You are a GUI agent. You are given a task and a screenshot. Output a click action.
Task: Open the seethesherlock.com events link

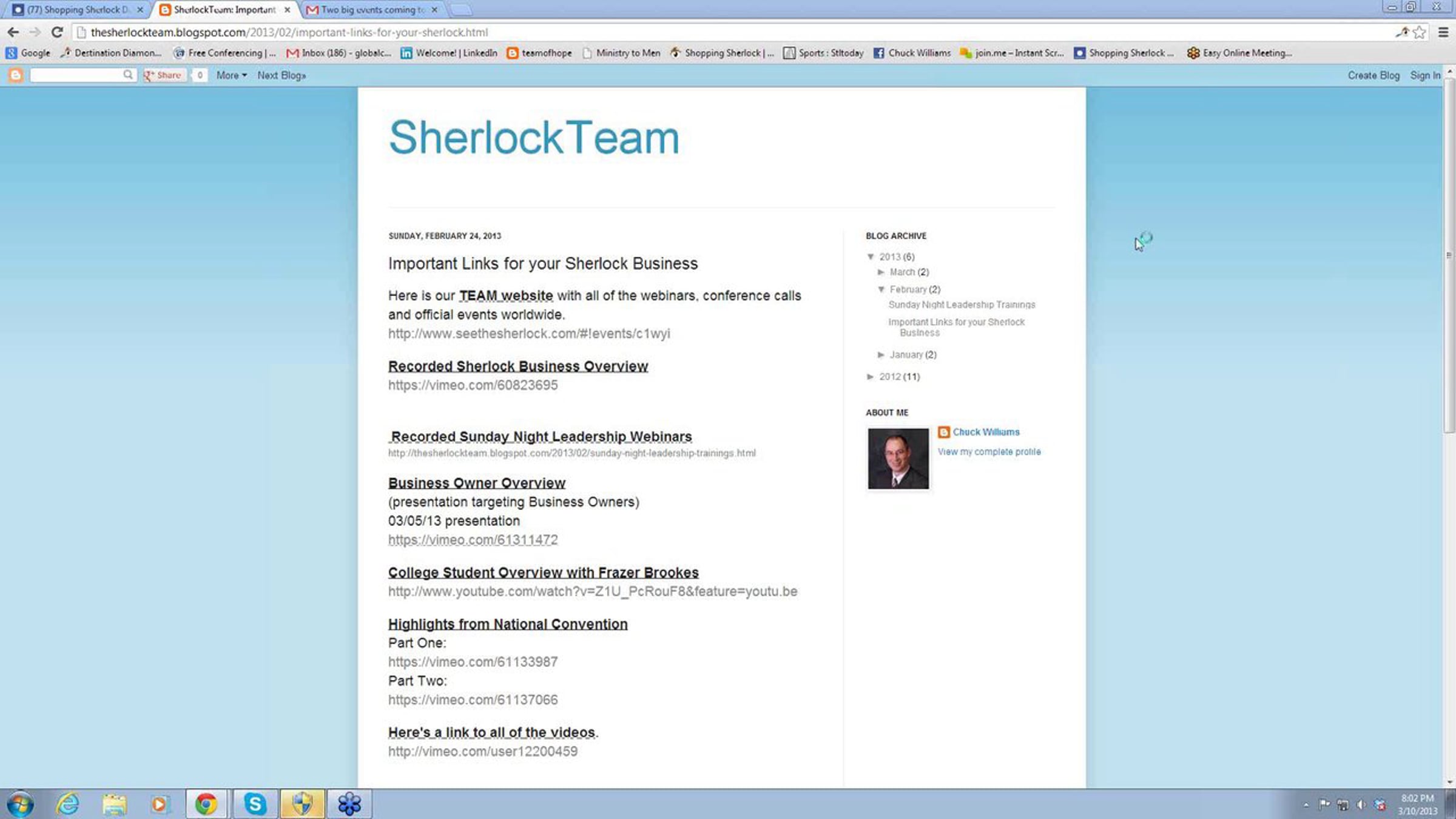click(529, 334)
